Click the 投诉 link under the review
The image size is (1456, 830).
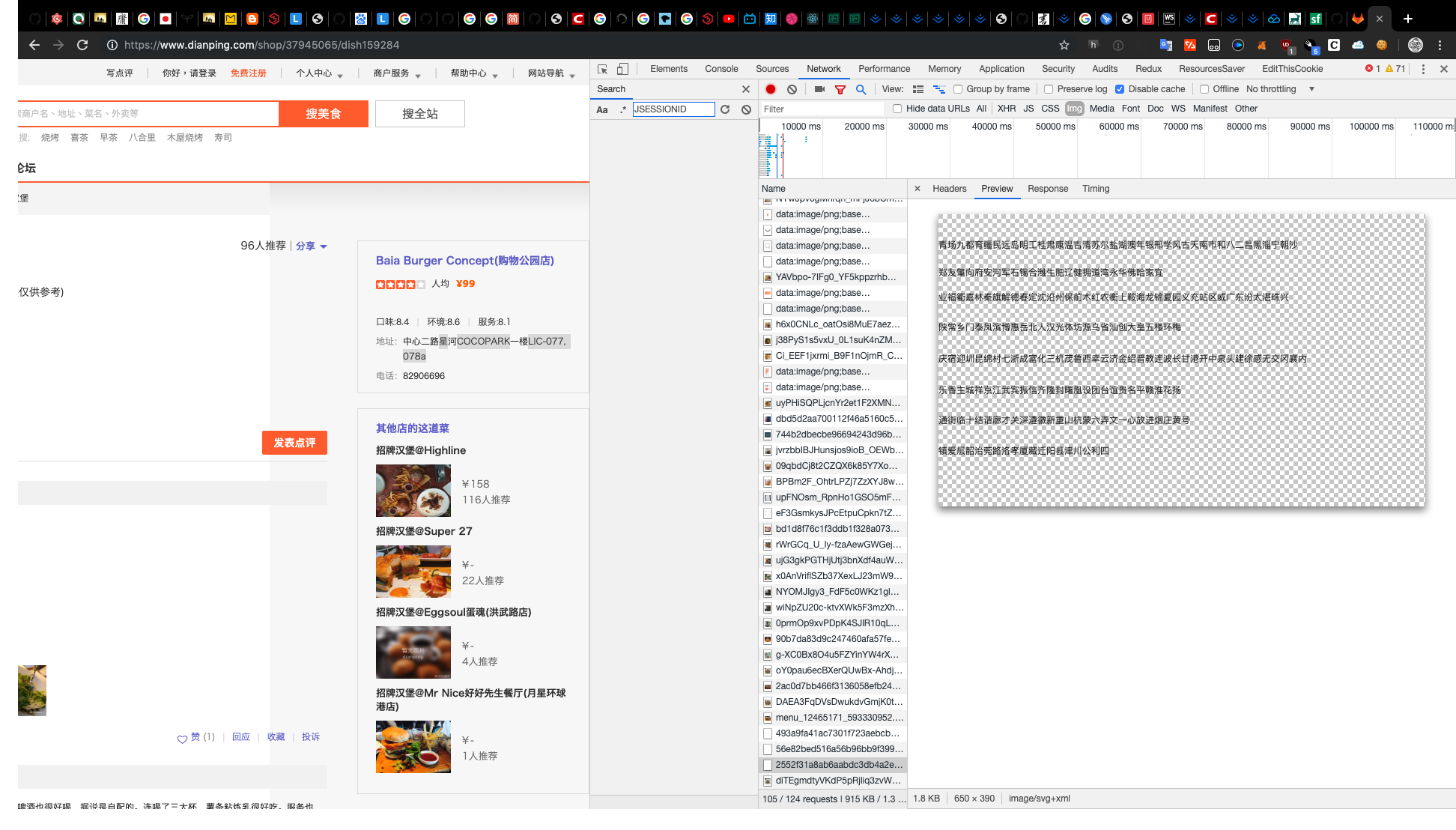[x=311, y=737]
